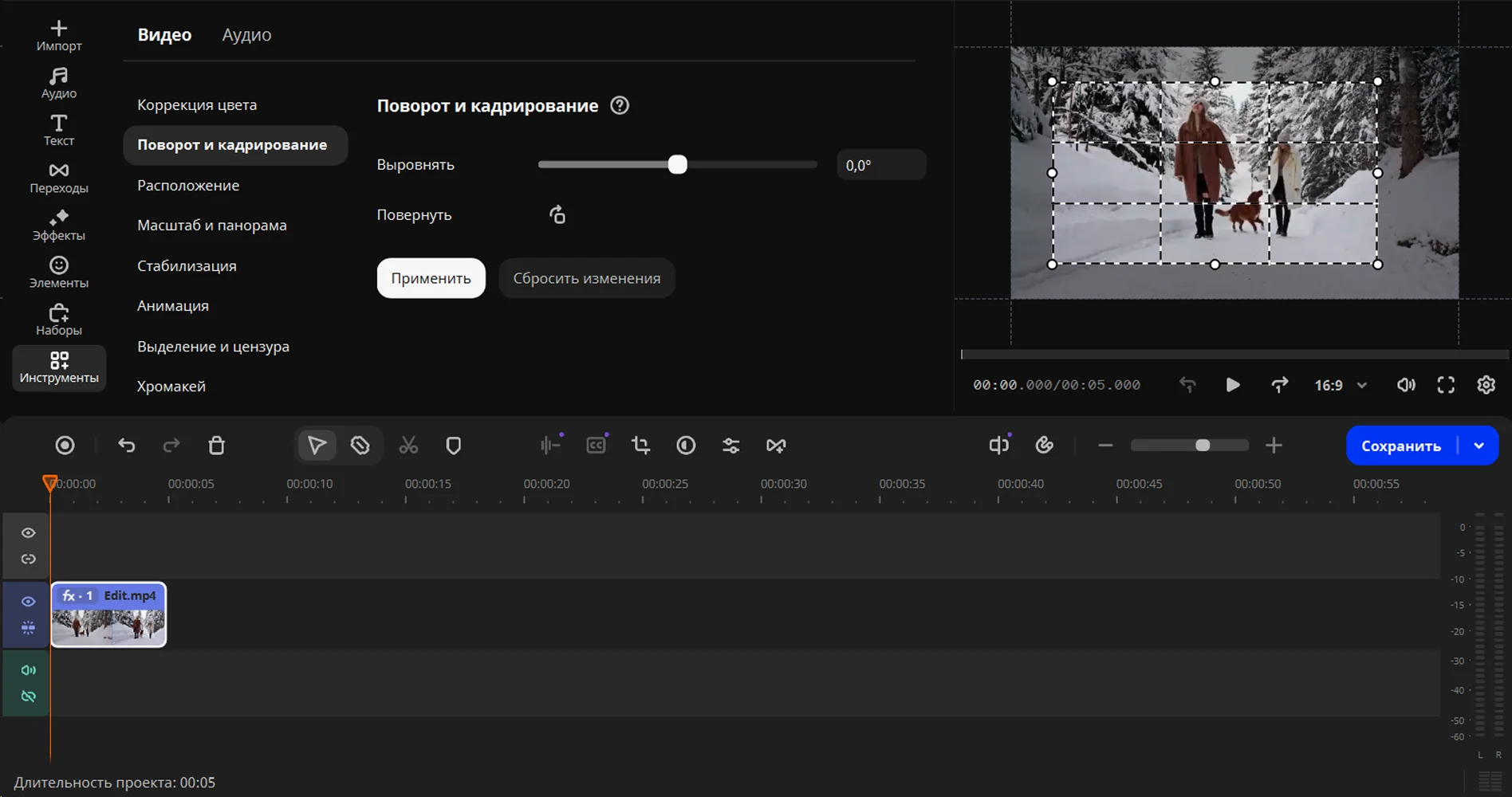Open the Transitions (Переходы) sidebar panel

click(x=58, y=178)
